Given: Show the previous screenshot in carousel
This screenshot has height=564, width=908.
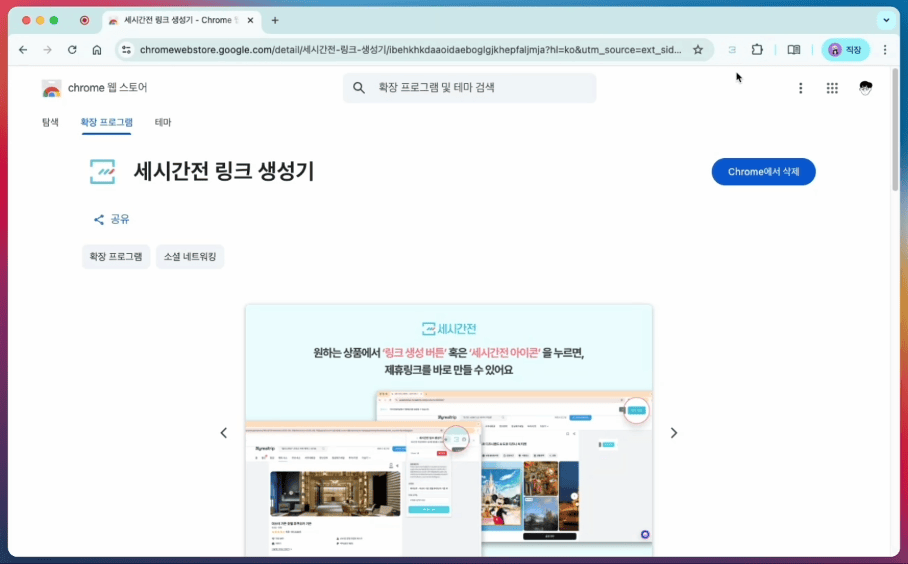Looking at the screenshot, I should pos(224,433).
